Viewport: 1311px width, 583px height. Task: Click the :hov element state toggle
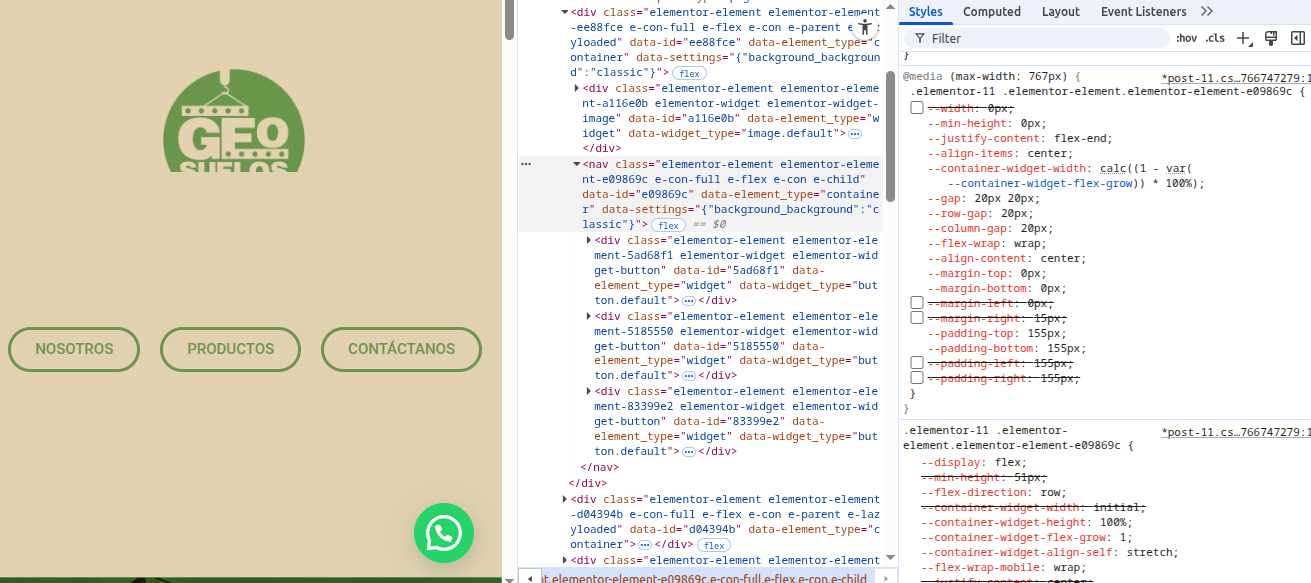[x=1186, y=38]
